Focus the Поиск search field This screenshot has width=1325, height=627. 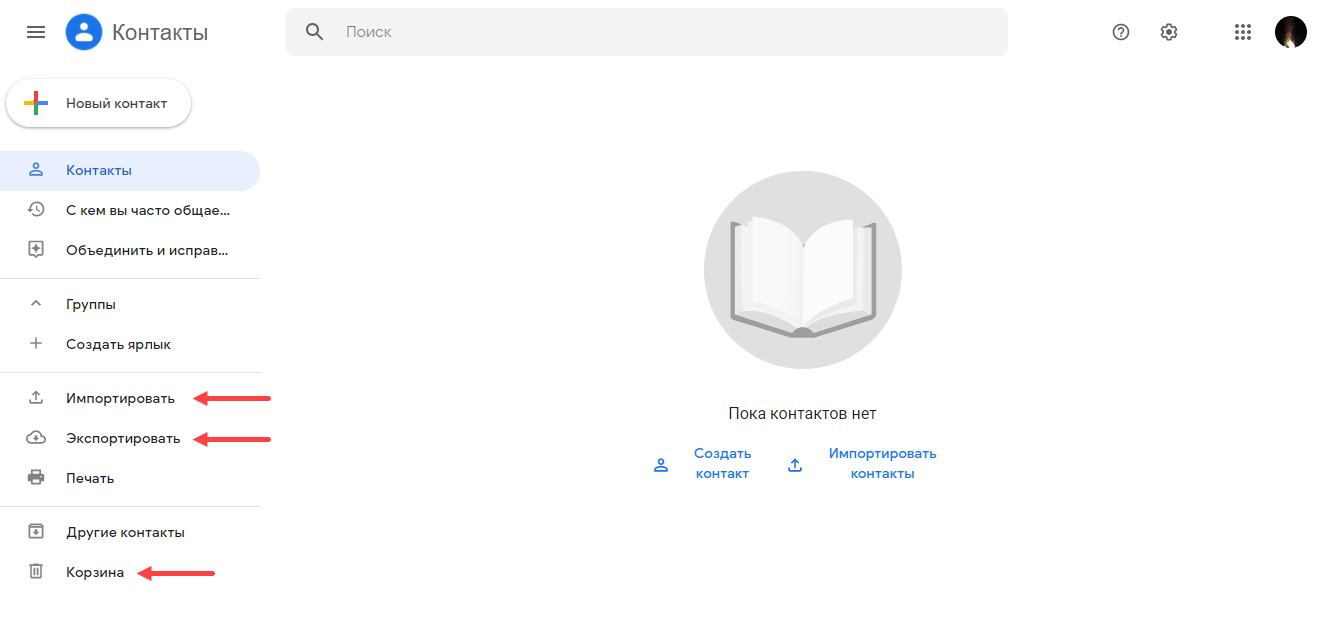(646, 32)
